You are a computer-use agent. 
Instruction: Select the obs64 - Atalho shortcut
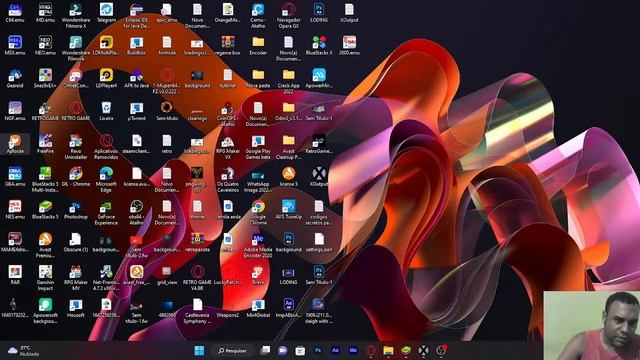pyautogui.click(x=136, y=213)
